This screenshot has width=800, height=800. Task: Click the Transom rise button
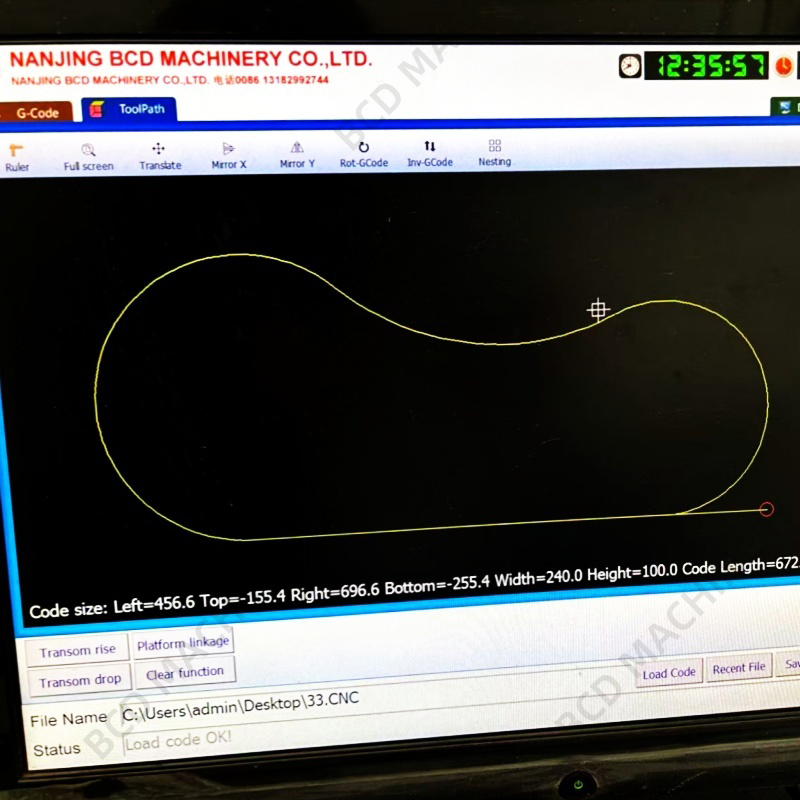[x=78, y=651]
